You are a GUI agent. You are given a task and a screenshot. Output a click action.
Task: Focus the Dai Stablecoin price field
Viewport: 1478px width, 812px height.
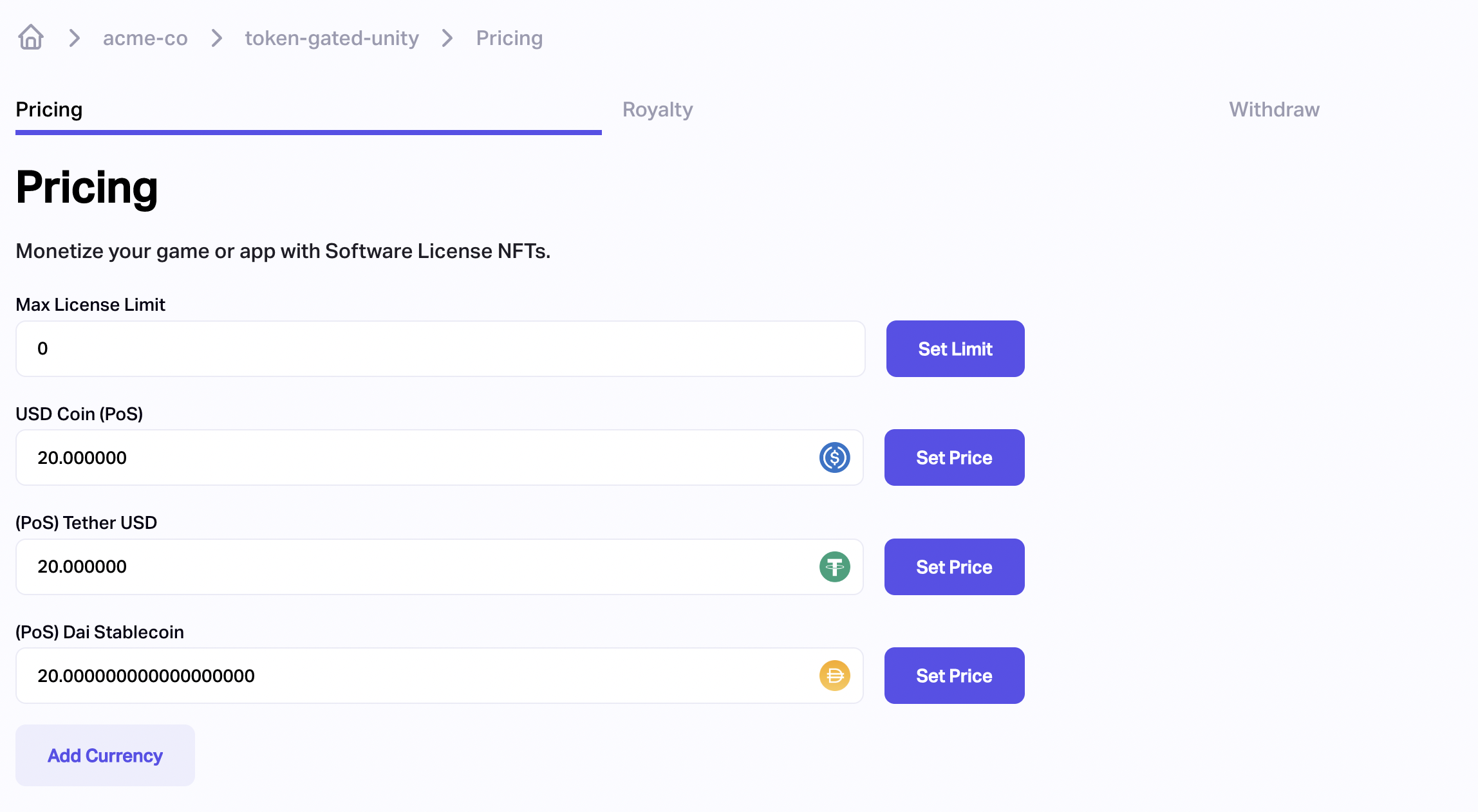point(439,676)
